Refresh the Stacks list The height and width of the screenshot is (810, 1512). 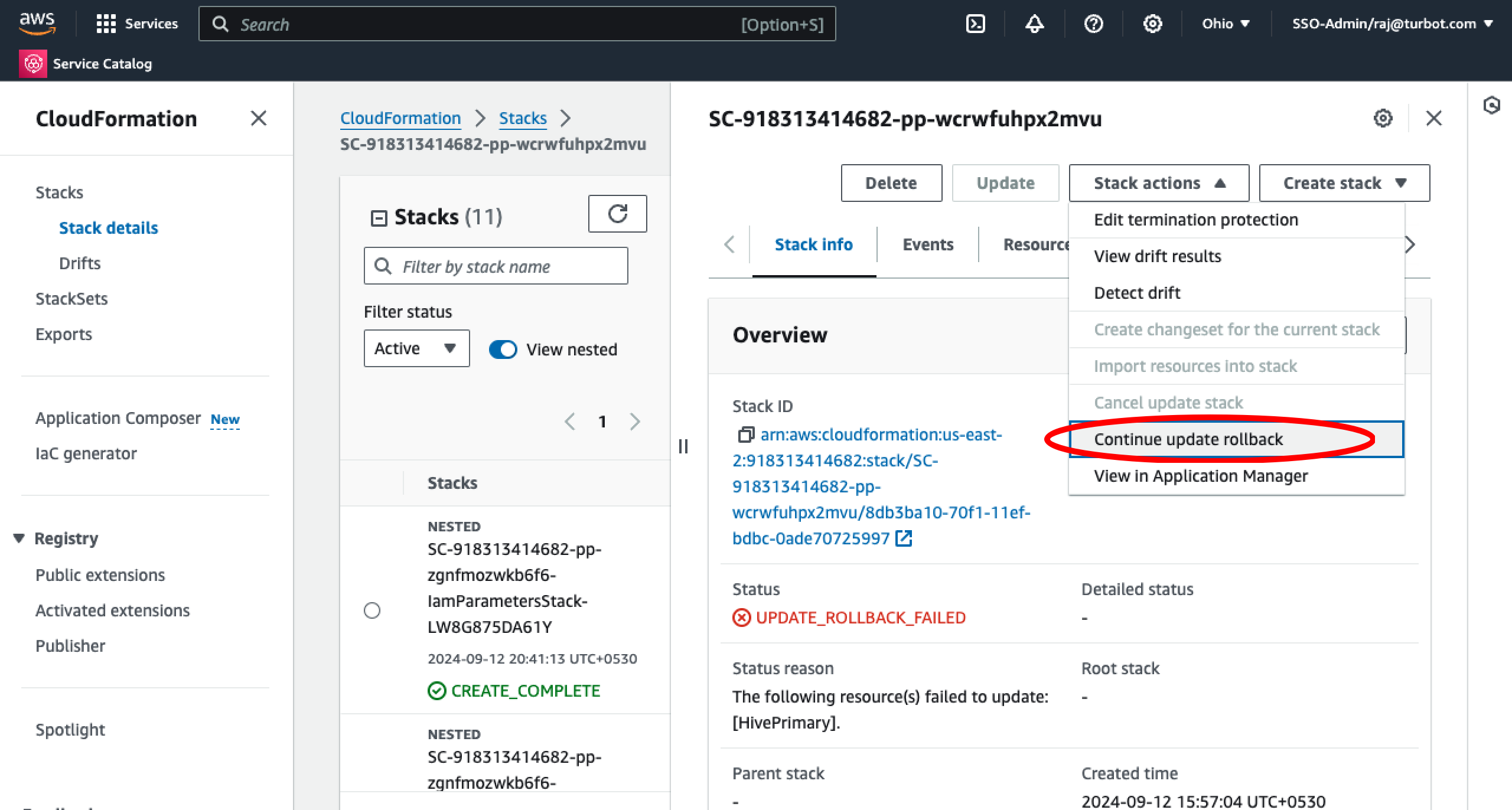click(x=617, y=214)
